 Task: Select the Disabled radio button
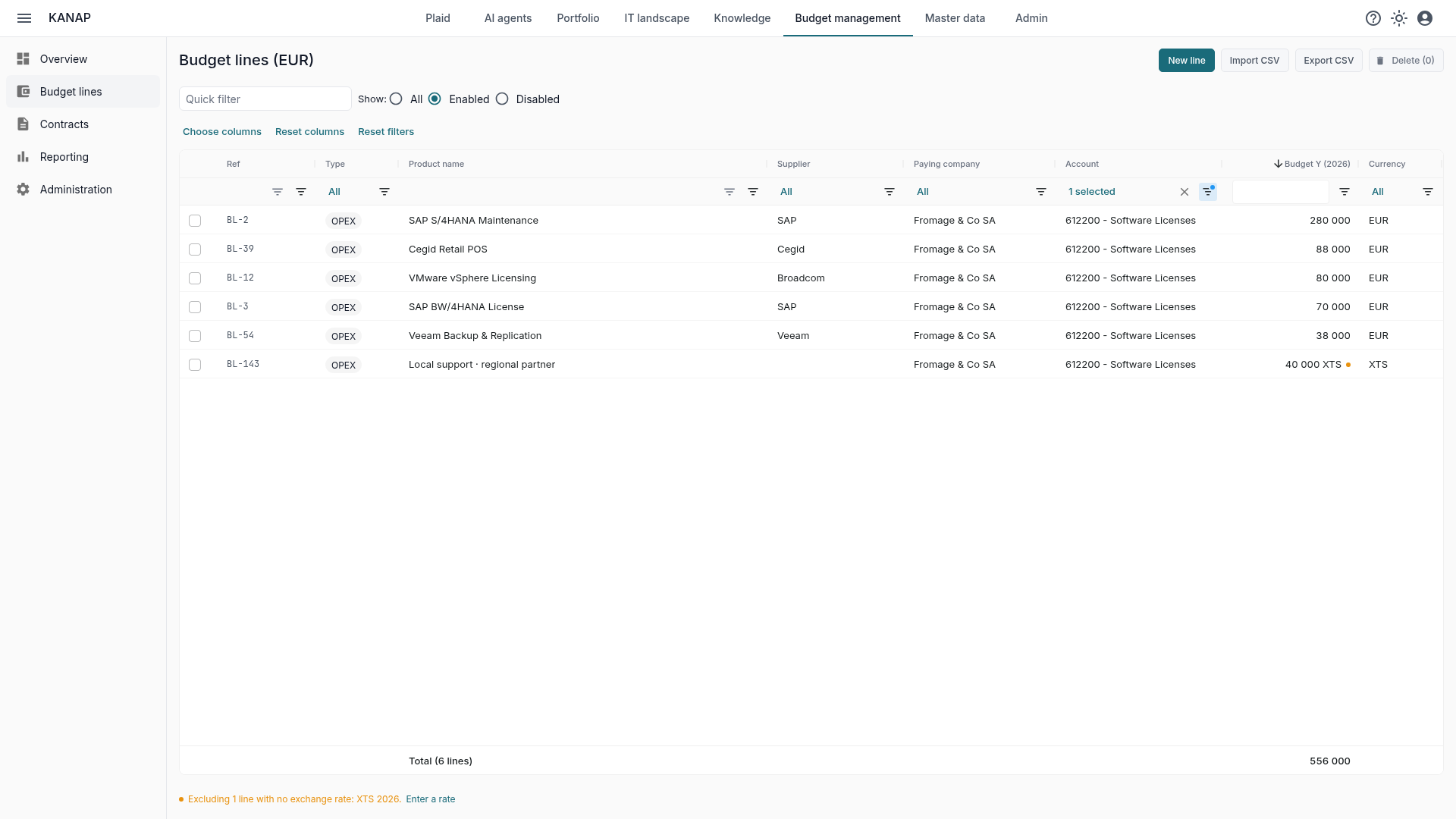coord(502,99)
